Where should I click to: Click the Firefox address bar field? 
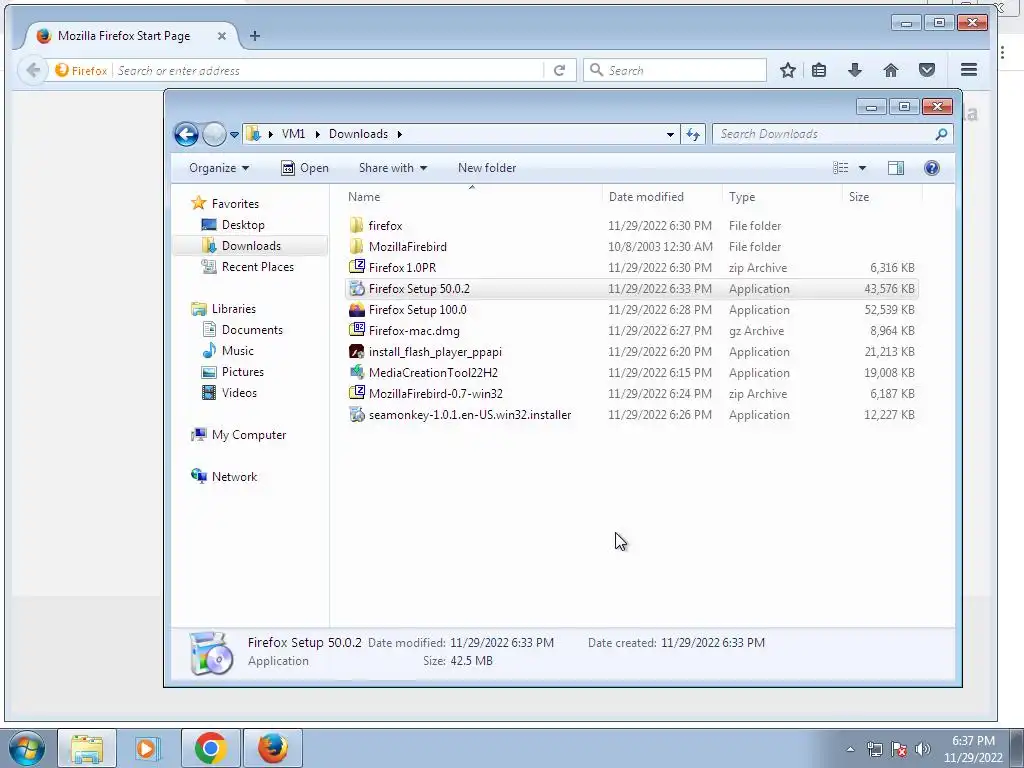tap(328, 71)
